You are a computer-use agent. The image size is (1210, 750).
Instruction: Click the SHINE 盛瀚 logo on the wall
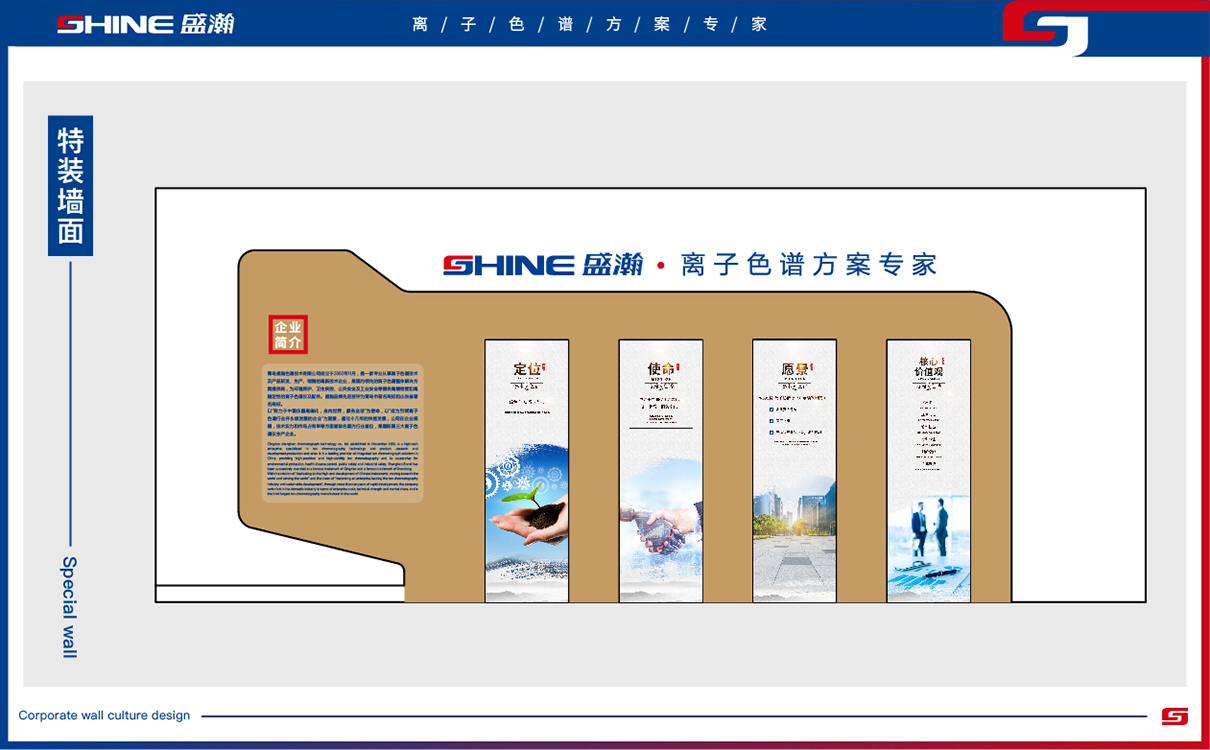click(543, 265)
